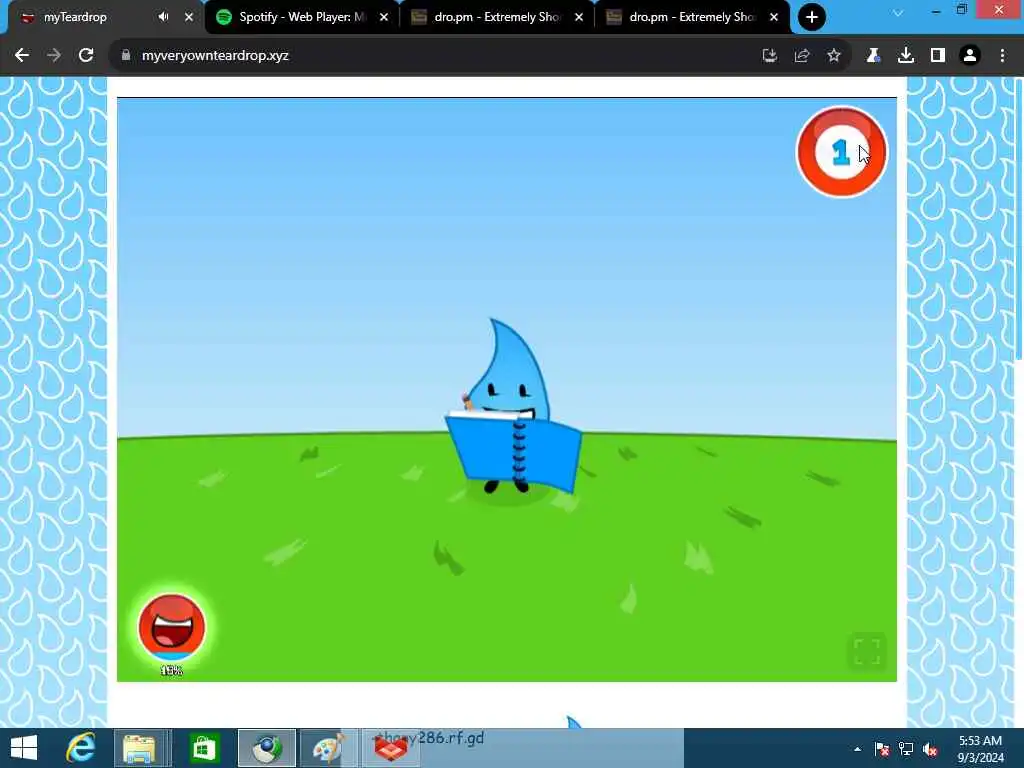Click the lock site info icon
This screenshot has width=1024, height=768.
[126, 56]
